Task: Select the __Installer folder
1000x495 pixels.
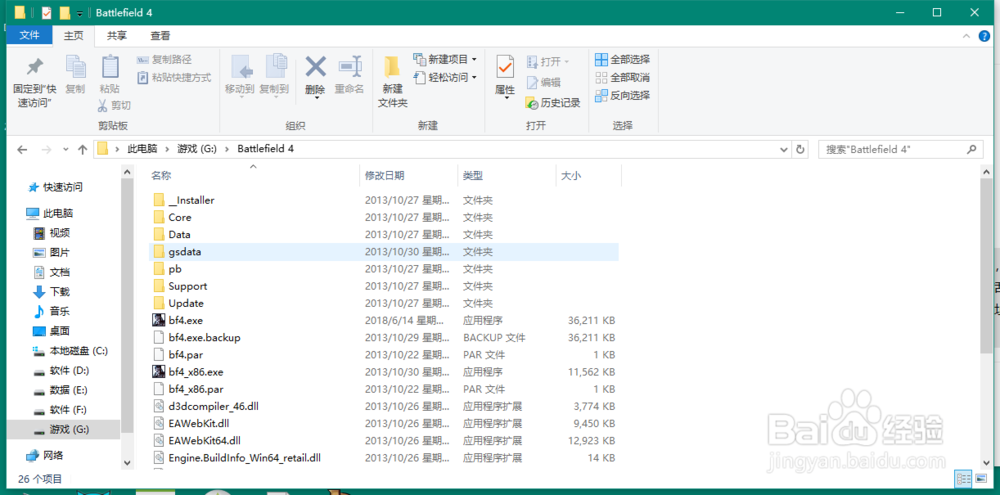Action: (x=383, y=200)
